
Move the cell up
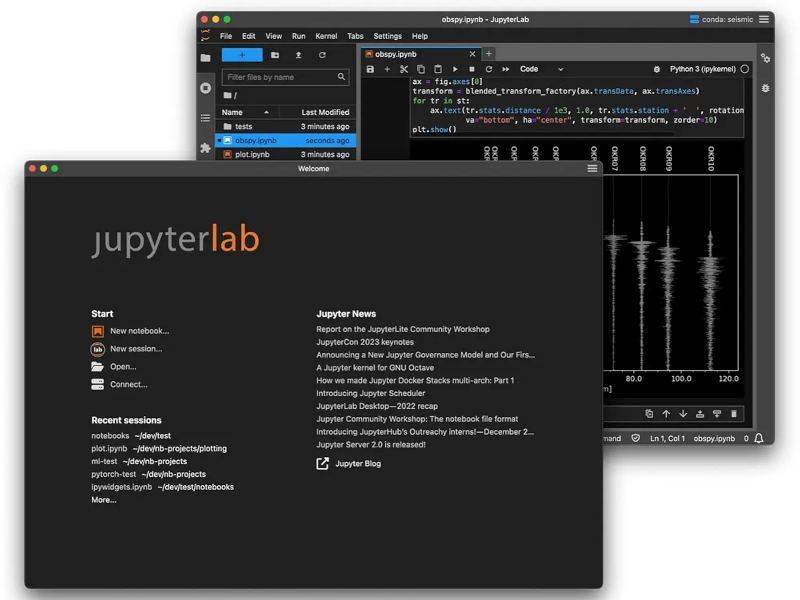tap(666, 414)
